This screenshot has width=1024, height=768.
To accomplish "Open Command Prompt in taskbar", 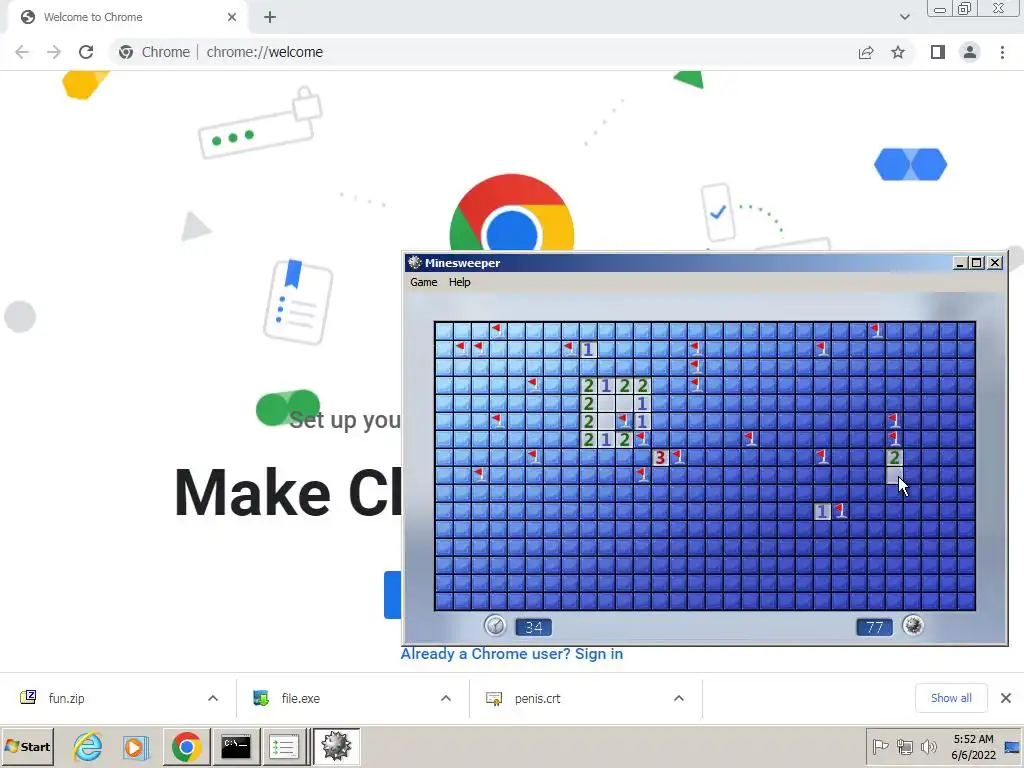I will point(236,746).
